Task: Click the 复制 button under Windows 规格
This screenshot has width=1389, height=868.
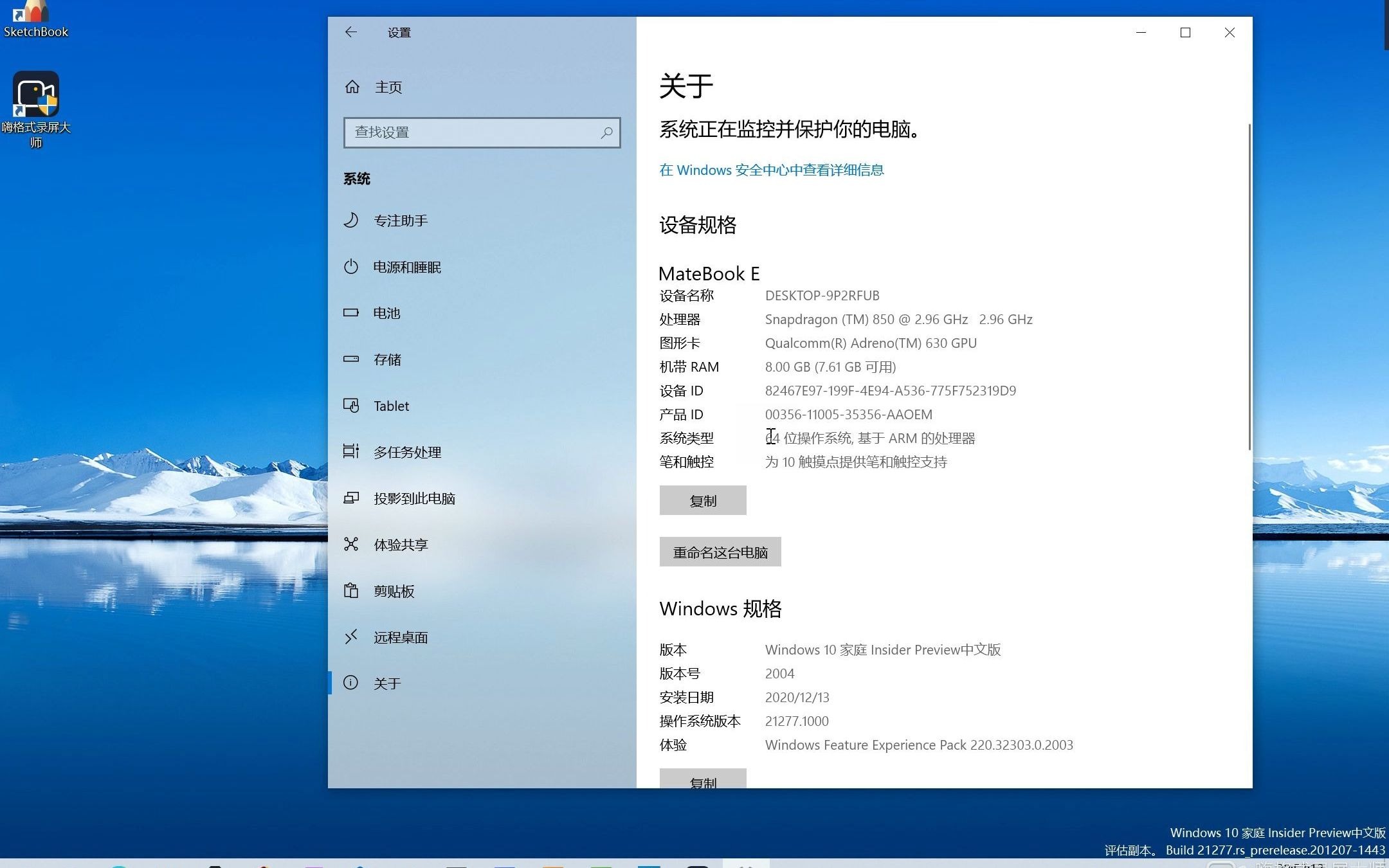Action: (703, 779)
